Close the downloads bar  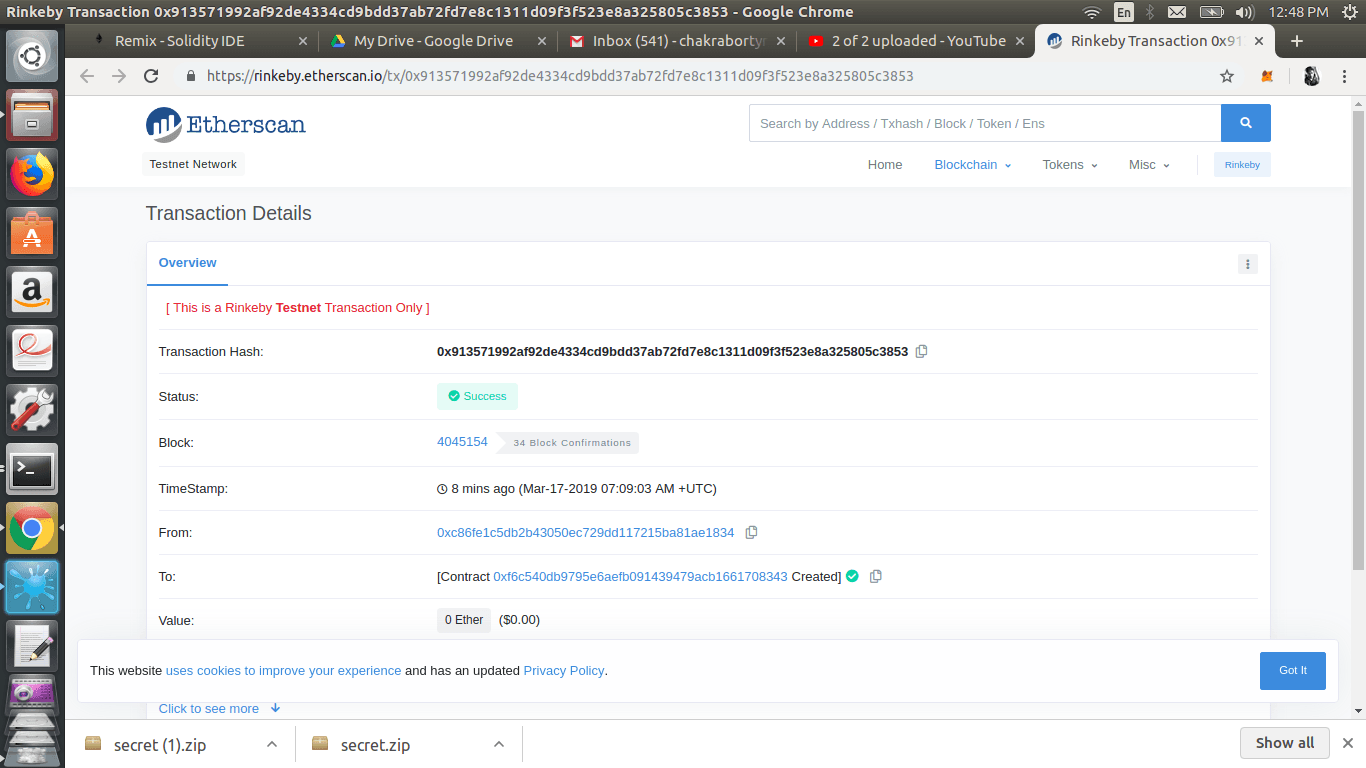[x=1347, y=743]
